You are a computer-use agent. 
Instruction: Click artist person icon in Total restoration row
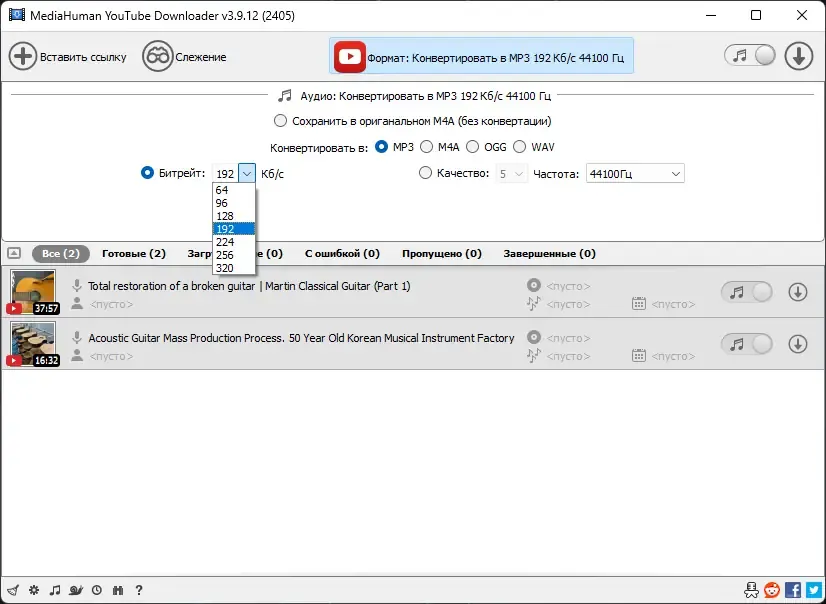tap(77, 303)
